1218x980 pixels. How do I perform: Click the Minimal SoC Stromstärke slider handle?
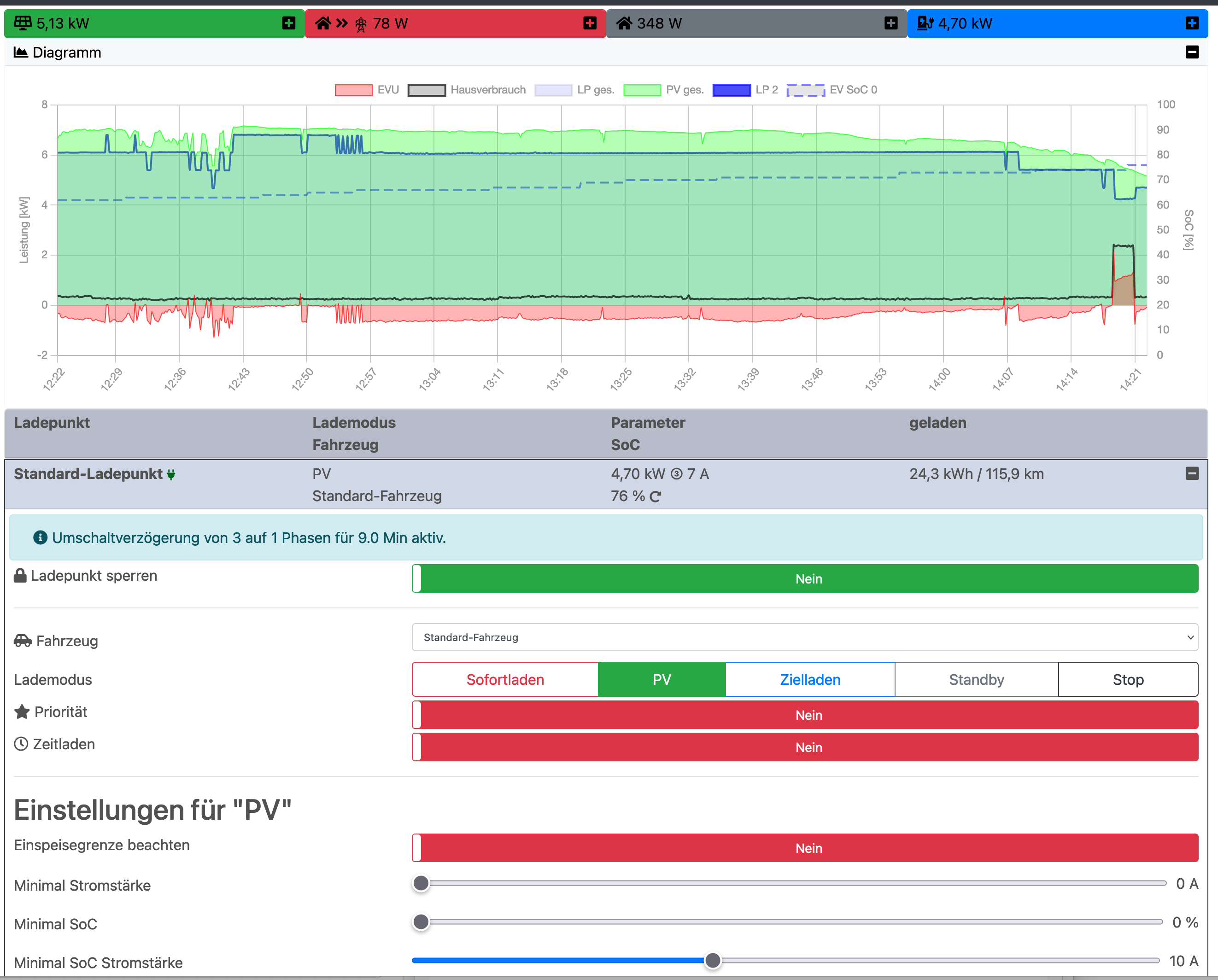(713, 960)
